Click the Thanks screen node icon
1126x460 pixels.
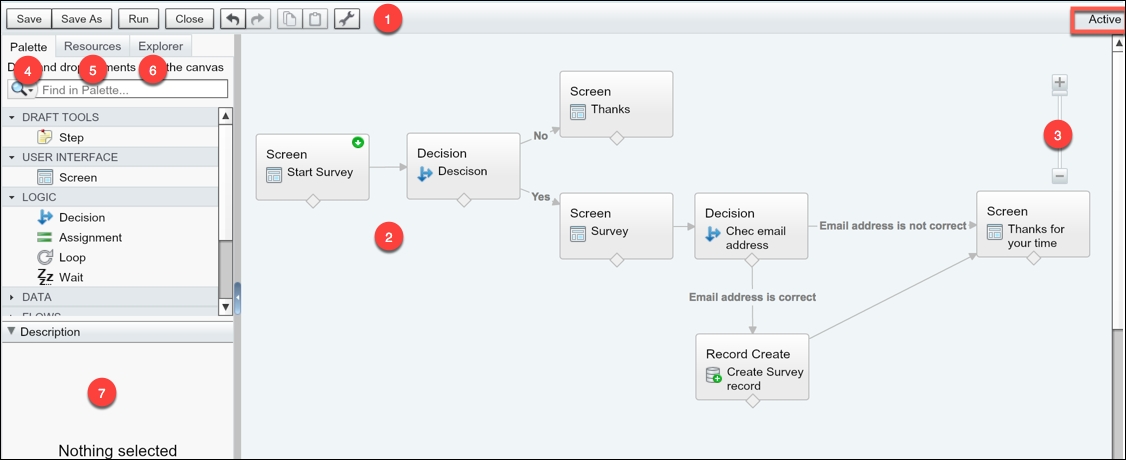click(x=578, y=111)
